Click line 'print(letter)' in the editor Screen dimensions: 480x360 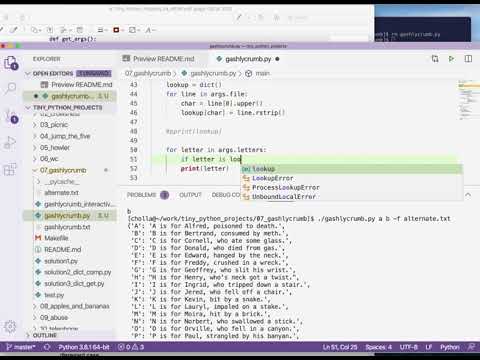click(205, 169)
